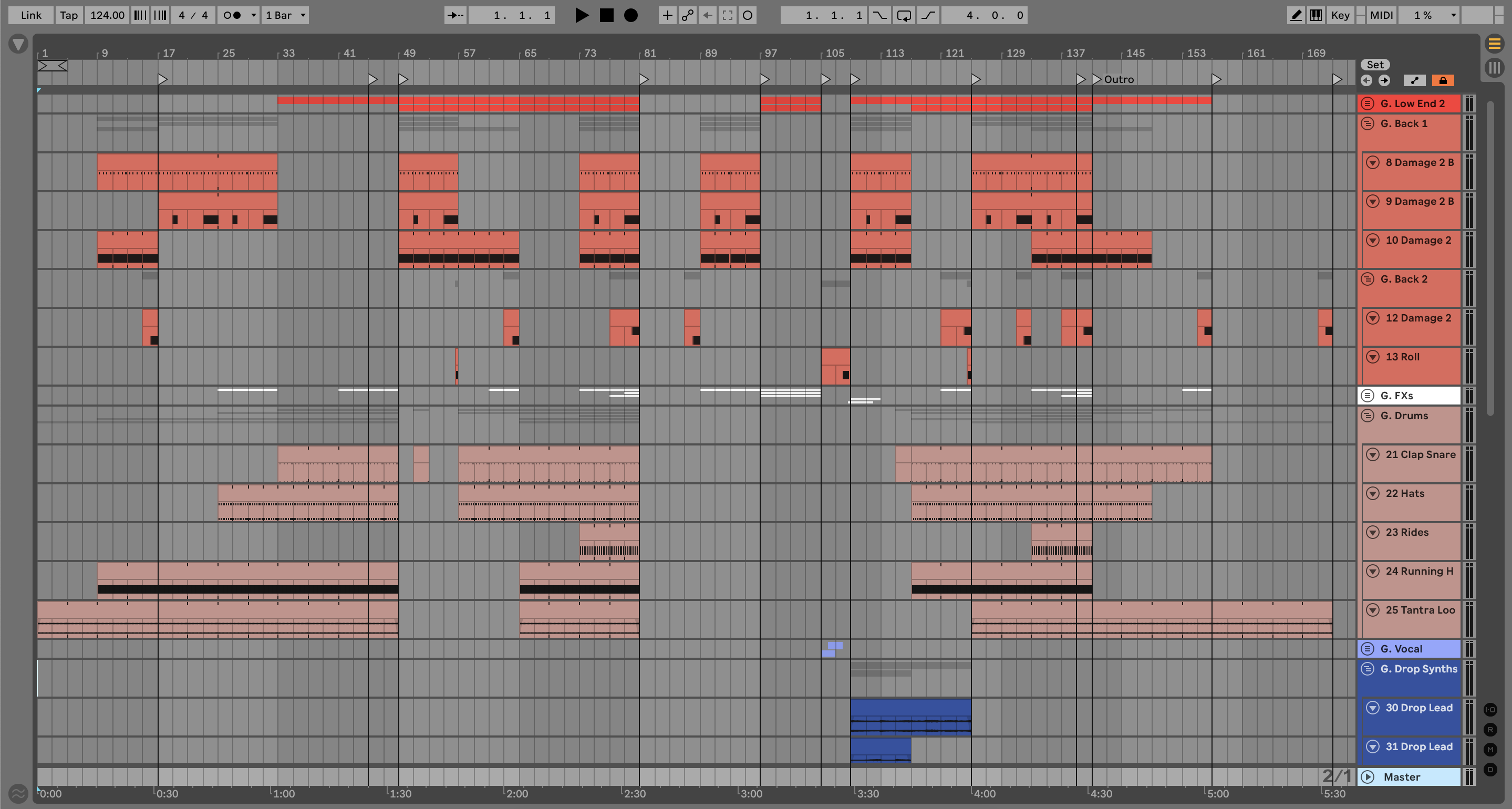Screen dimensions: 1512x809
Task: Click the Set locator button
Action: coord(1375,65)
